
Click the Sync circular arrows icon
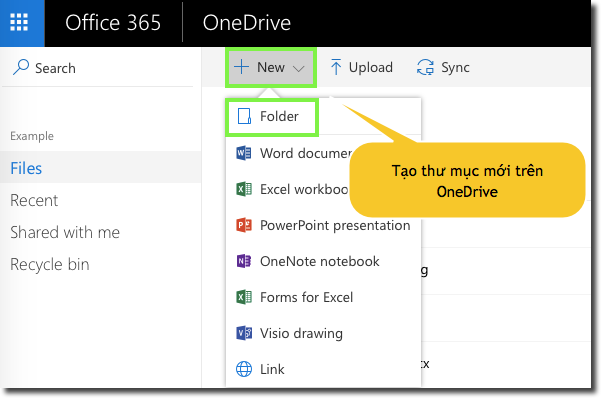tap(425, 67)
